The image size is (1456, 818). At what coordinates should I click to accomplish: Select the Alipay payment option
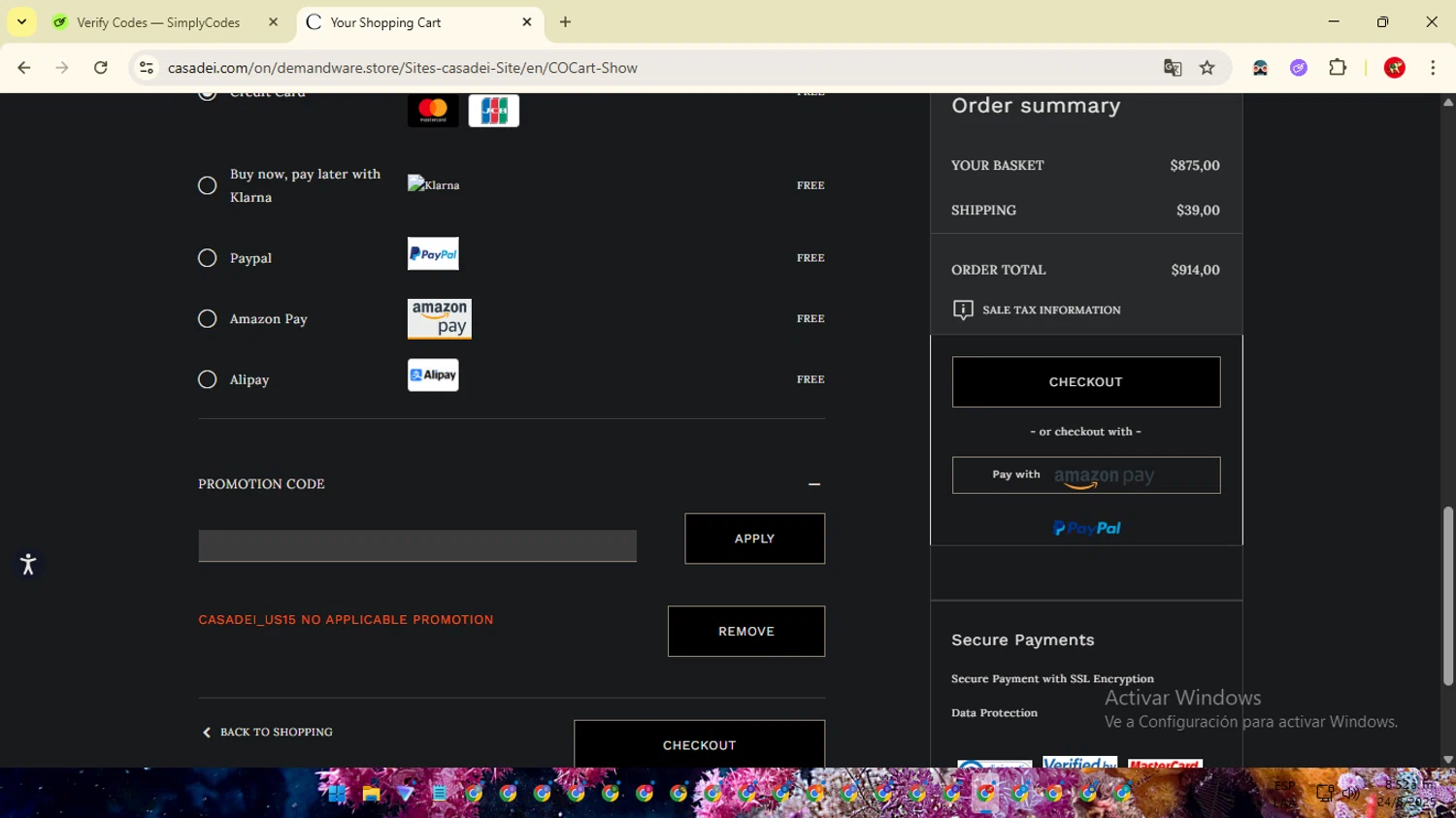coord(208,379)
